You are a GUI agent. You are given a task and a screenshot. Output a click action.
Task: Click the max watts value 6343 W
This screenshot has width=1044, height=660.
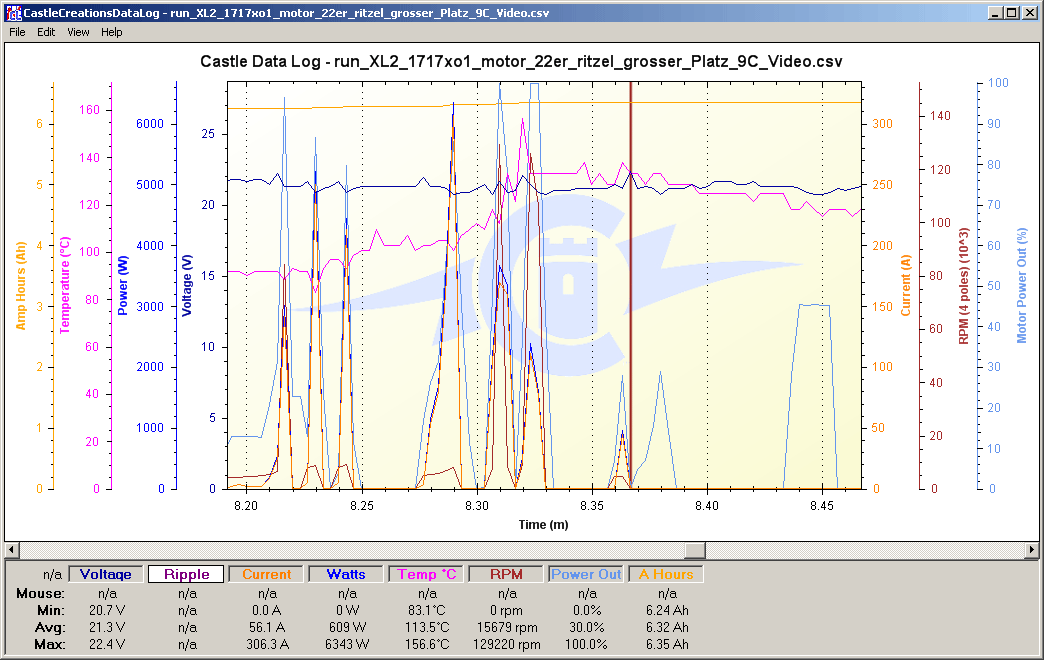[346, 645]
